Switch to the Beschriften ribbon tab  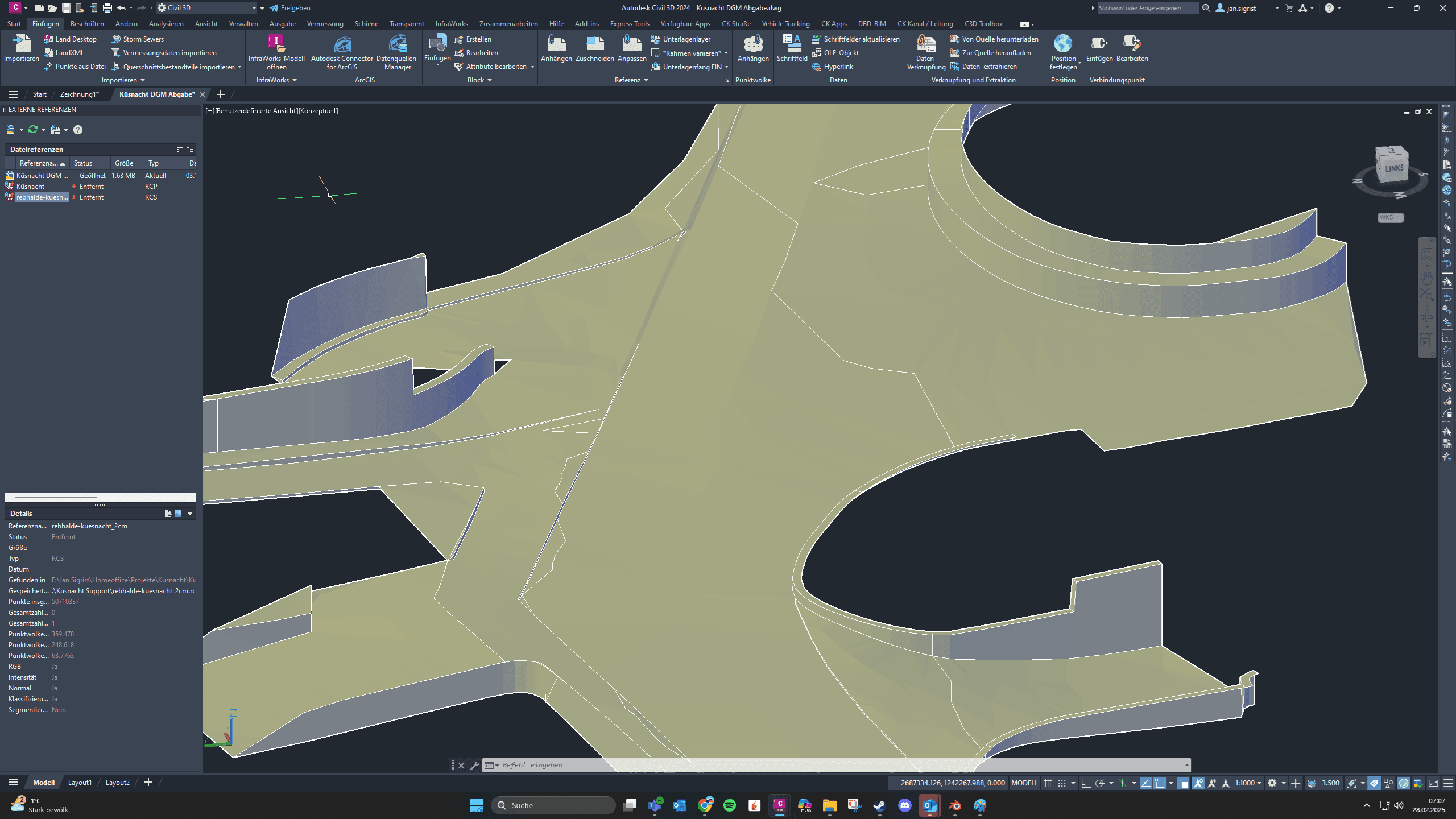[x=87, y=23]
